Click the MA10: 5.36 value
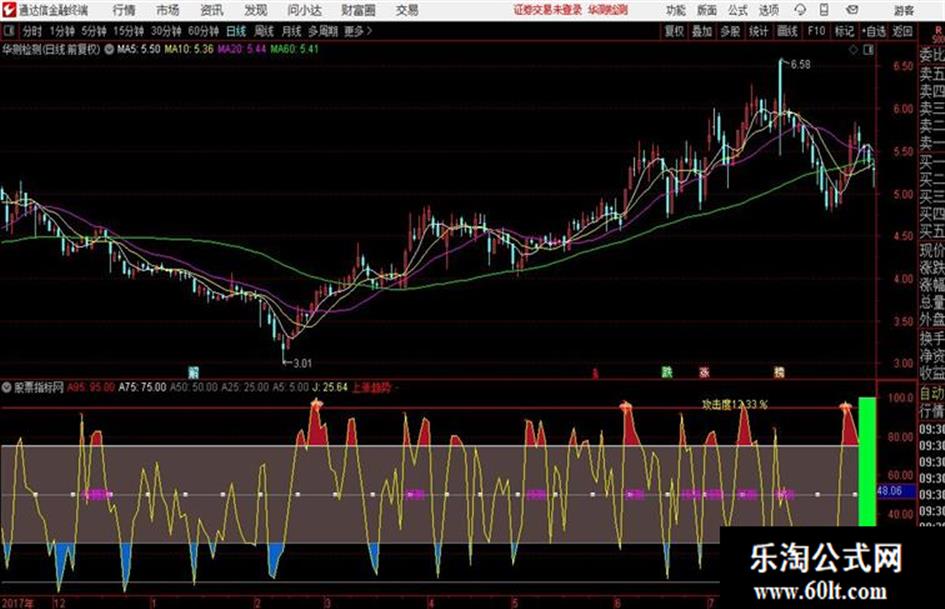Image resolution: width=945 pixels, height=609 pixels. 189,49
